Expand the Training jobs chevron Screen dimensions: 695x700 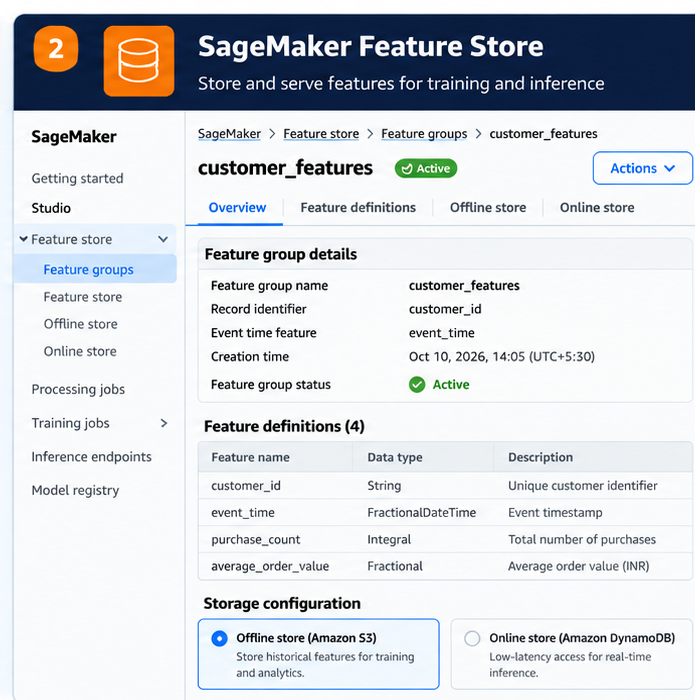(164, 423)
